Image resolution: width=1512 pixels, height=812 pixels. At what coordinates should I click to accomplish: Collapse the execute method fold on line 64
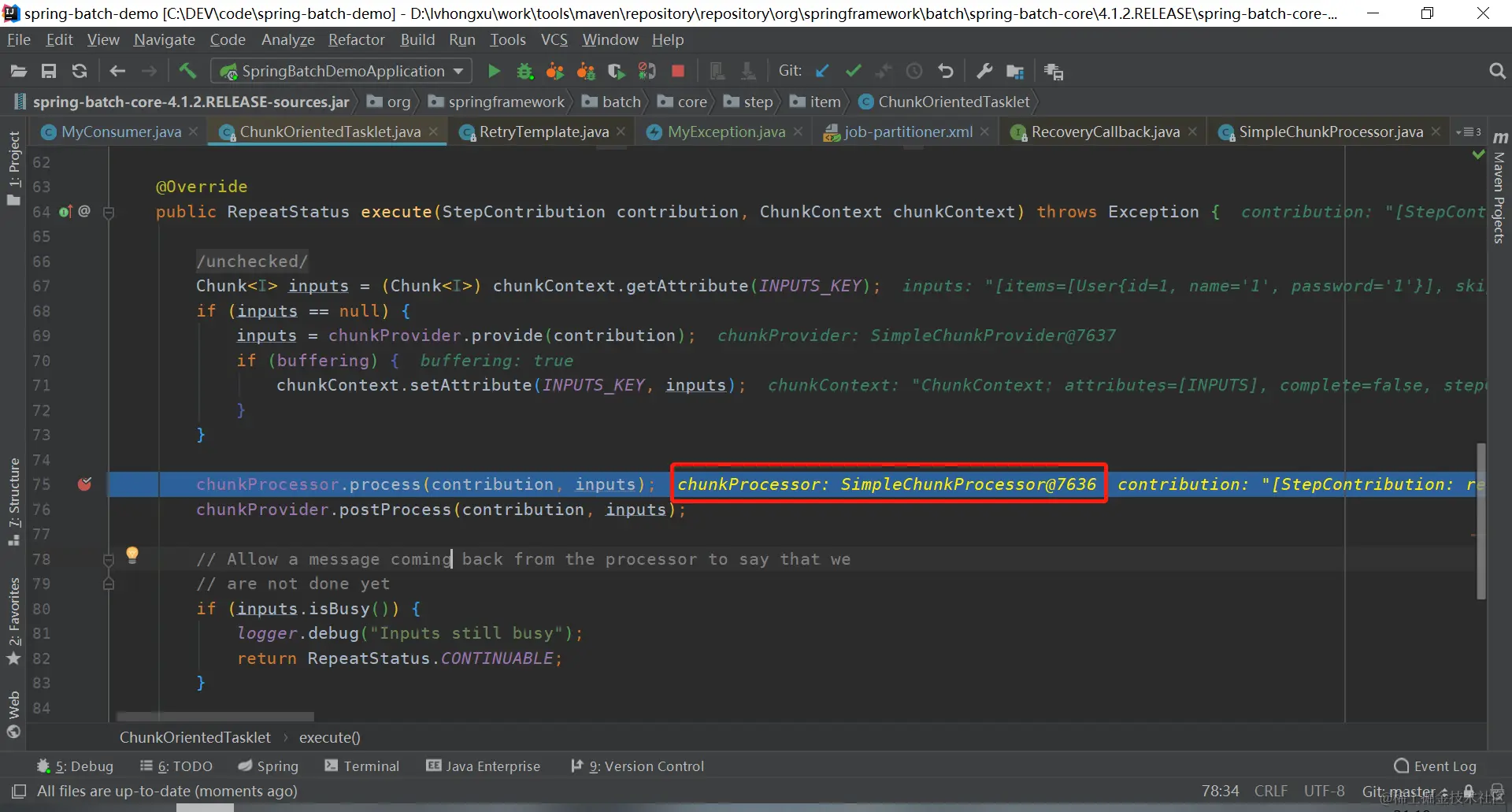coord(109,212)
